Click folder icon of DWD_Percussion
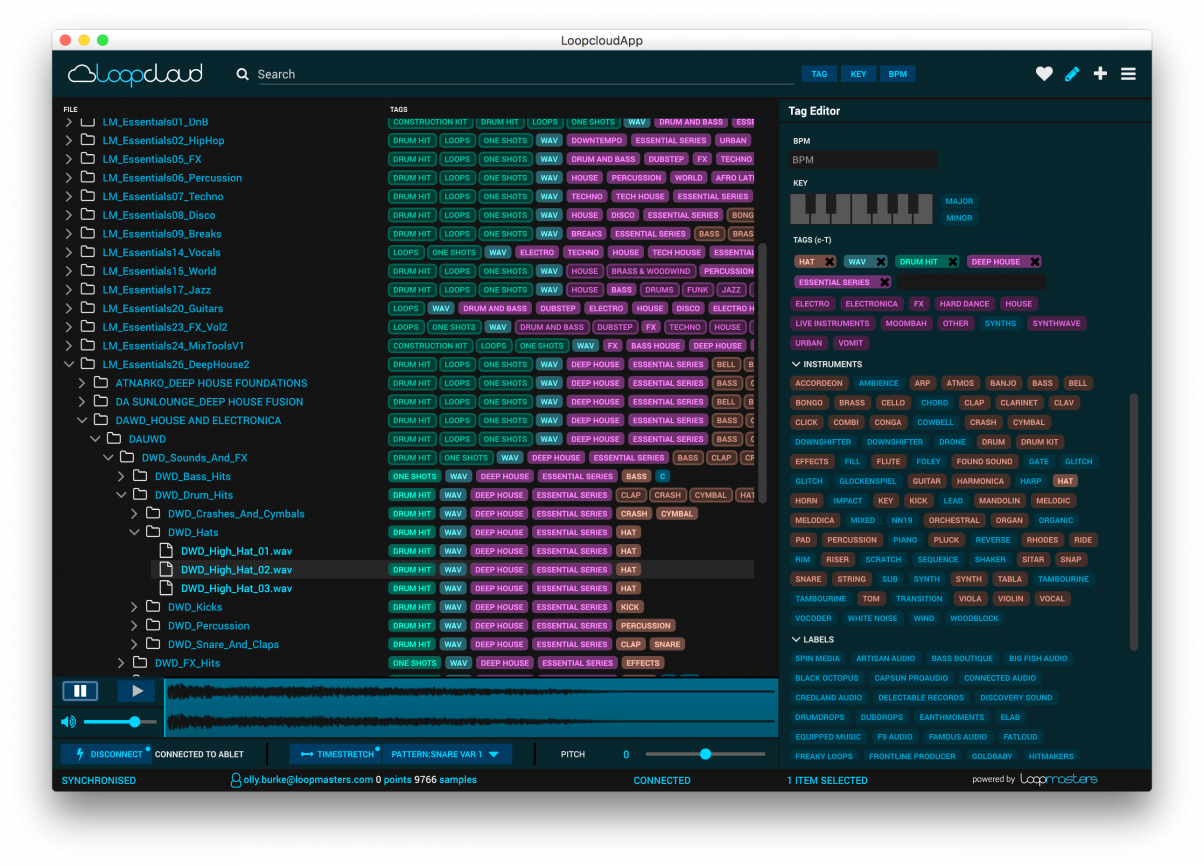 [x=153, y=626]
